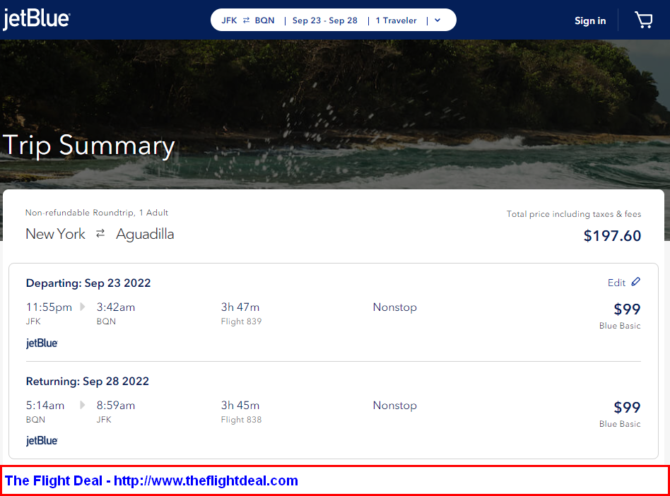Screen dimensions: 670x496
Task: Click Flight 838 label
Action: [x=241, y=420]
